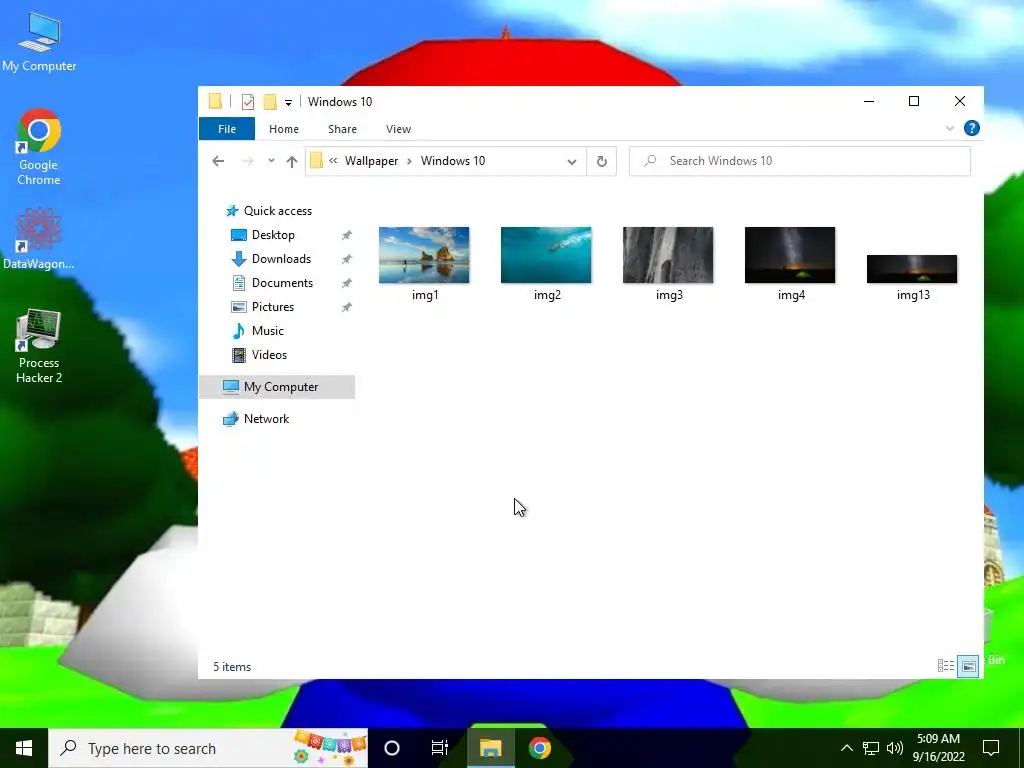
Task: Switch to the Share ribbon tab
Action: [342, 129]
